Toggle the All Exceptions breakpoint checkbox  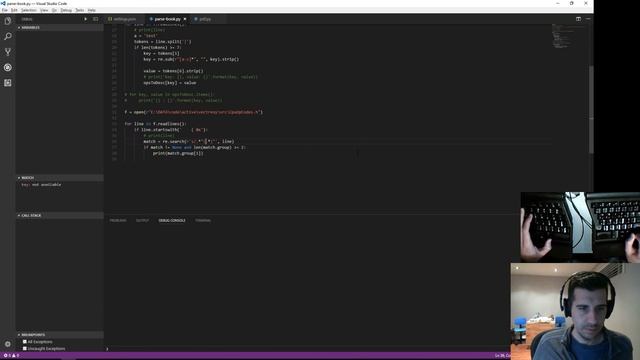(x=25, y=342)
